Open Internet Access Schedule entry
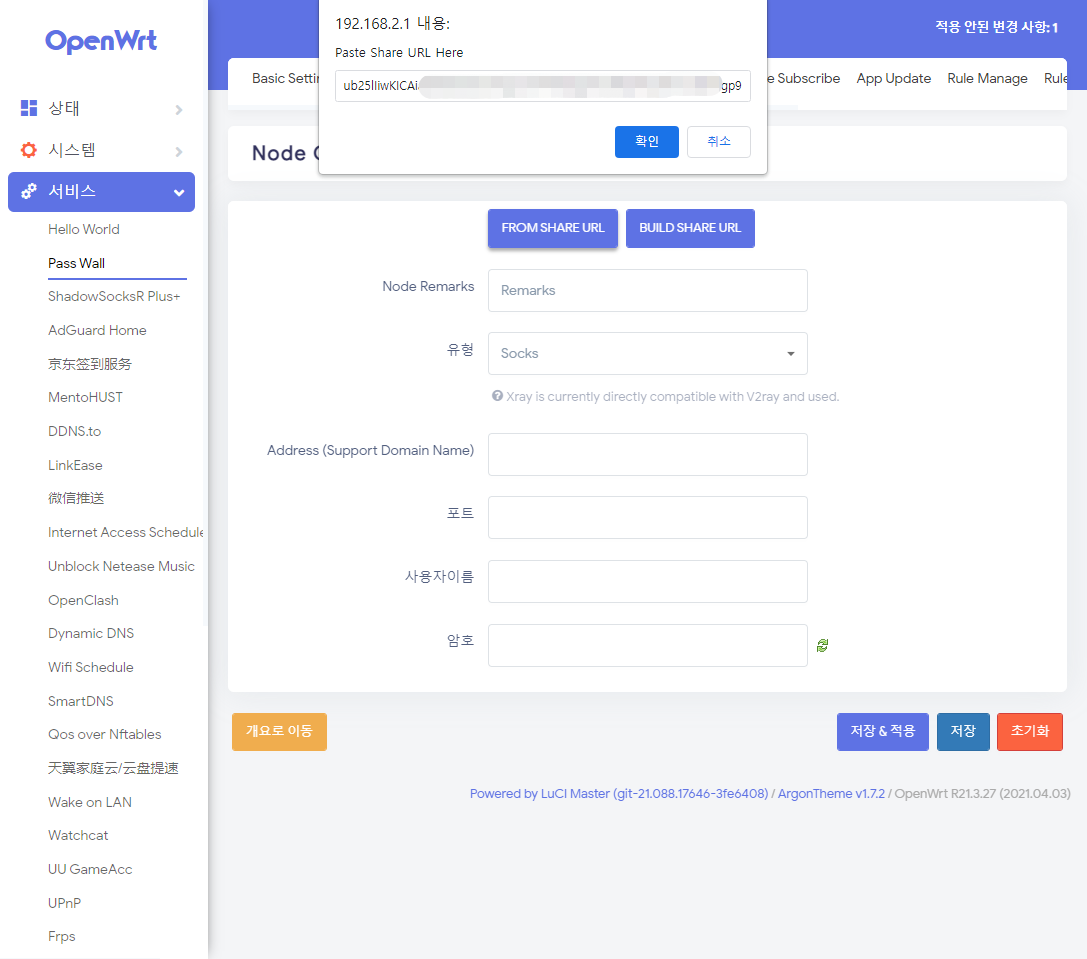Image resolution: width=1087 pixels, height=959 pixels. (125, 533)
